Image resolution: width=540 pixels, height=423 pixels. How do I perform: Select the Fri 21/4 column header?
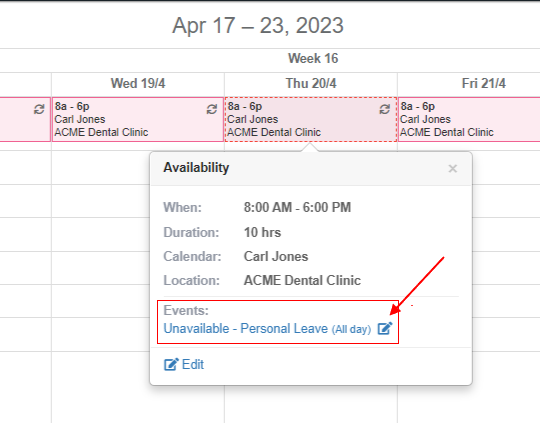click(484, 83)
